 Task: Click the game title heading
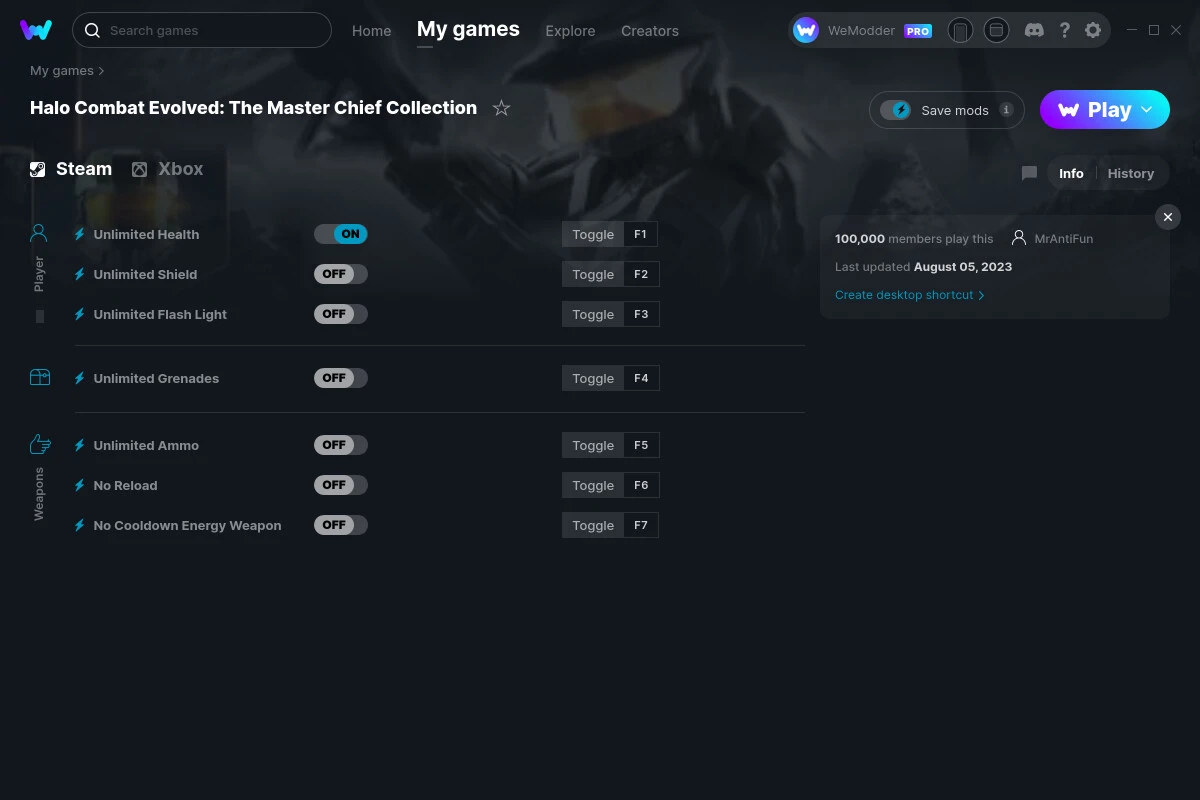pyautogui.click(x=253, y=108)
